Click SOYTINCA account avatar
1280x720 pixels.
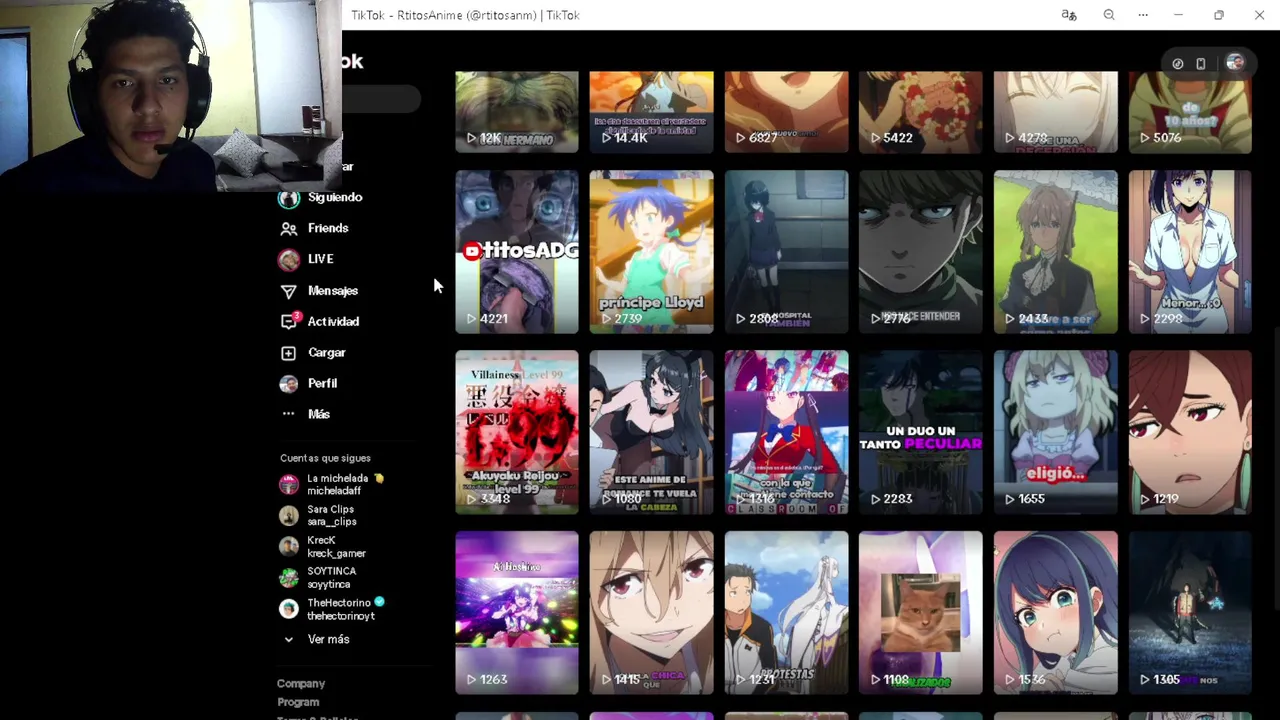pyautogui.click(x=289, y=578)
